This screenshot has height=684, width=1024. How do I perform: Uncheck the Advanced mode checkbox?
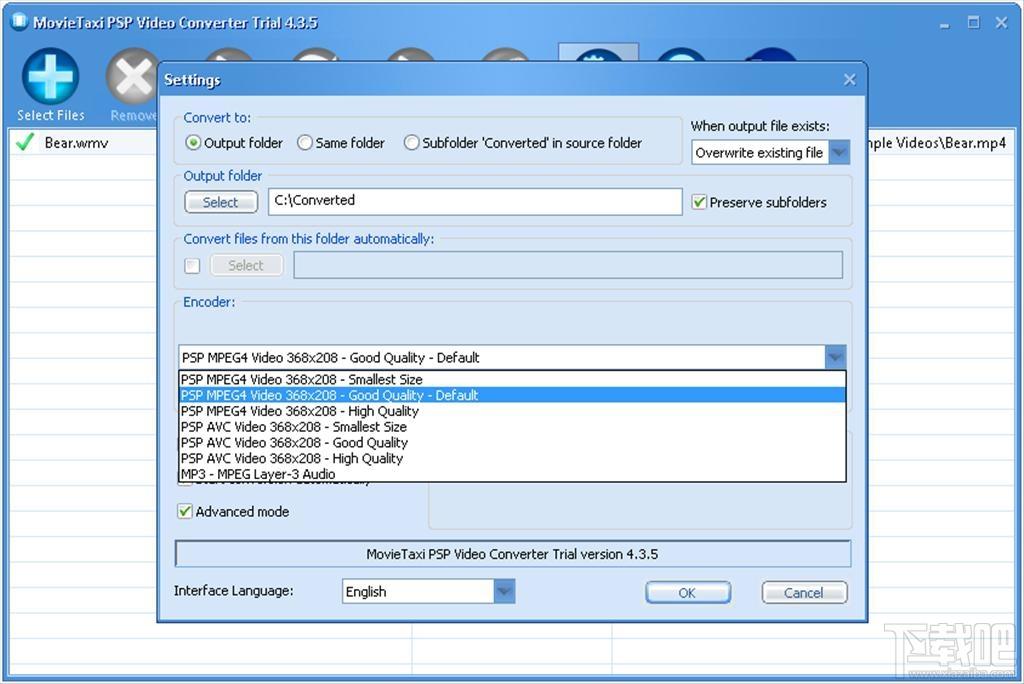(x=185, y=511)
